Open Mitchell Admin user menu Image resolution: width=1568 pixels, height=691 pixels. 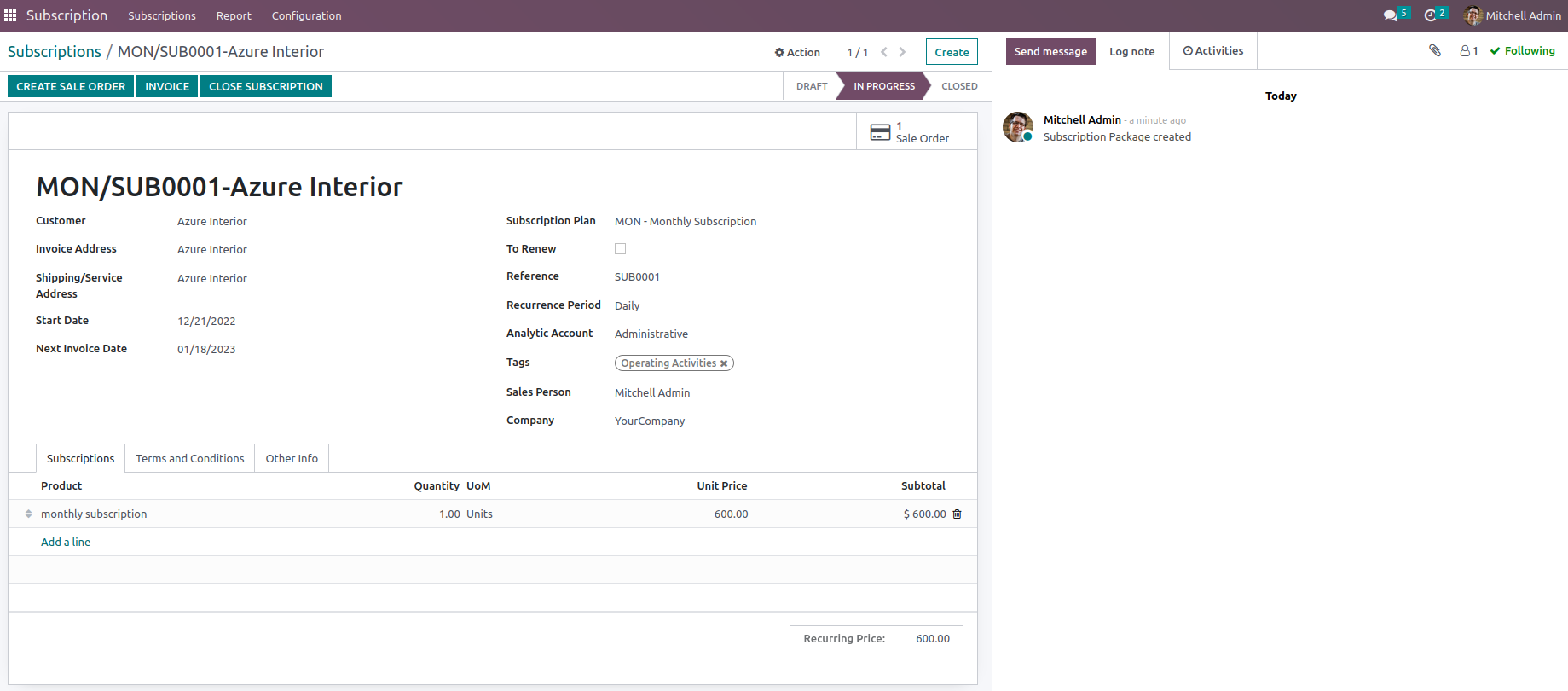[x=1513, y=15]
